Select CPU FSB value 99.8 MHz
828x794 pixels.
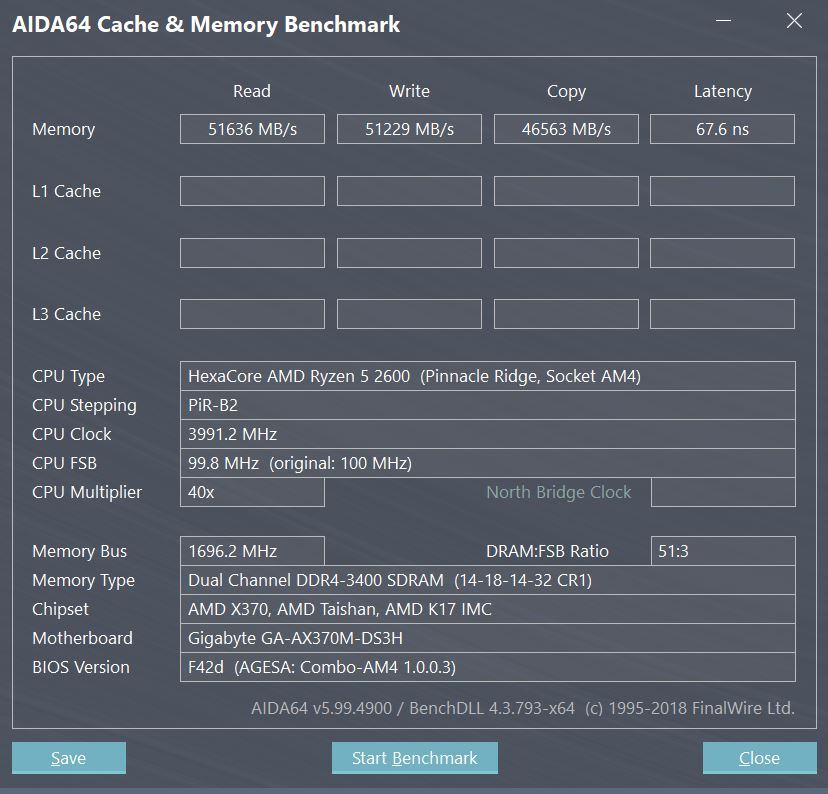(x=488, y=463)
